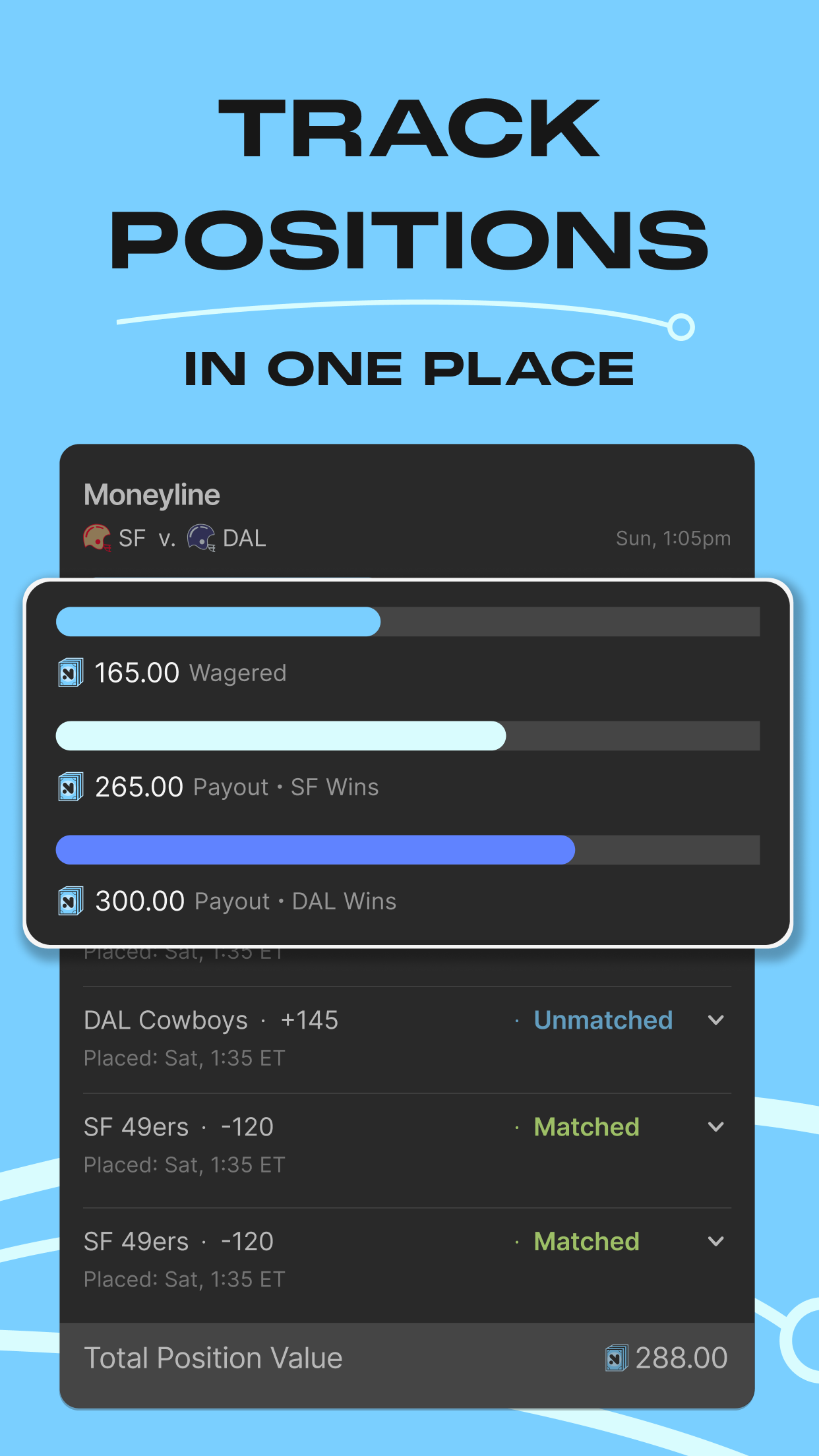
Task: Click the currency icon beside 165.00 Wagered
Action: (x=70, y=672)
